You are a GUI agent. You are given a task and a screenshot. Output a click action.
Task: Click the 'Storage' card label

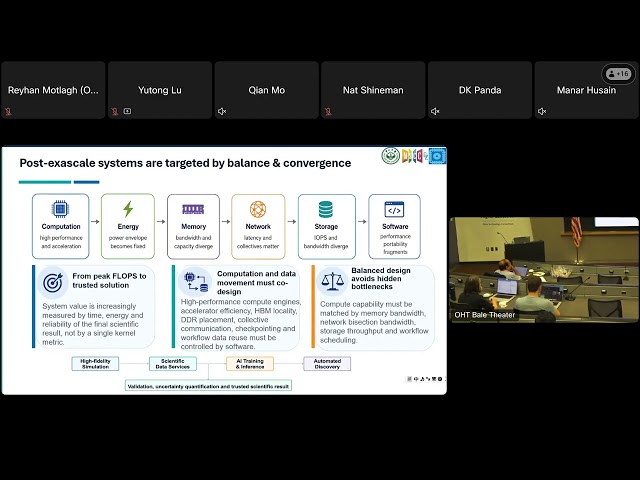coord(326,227)
